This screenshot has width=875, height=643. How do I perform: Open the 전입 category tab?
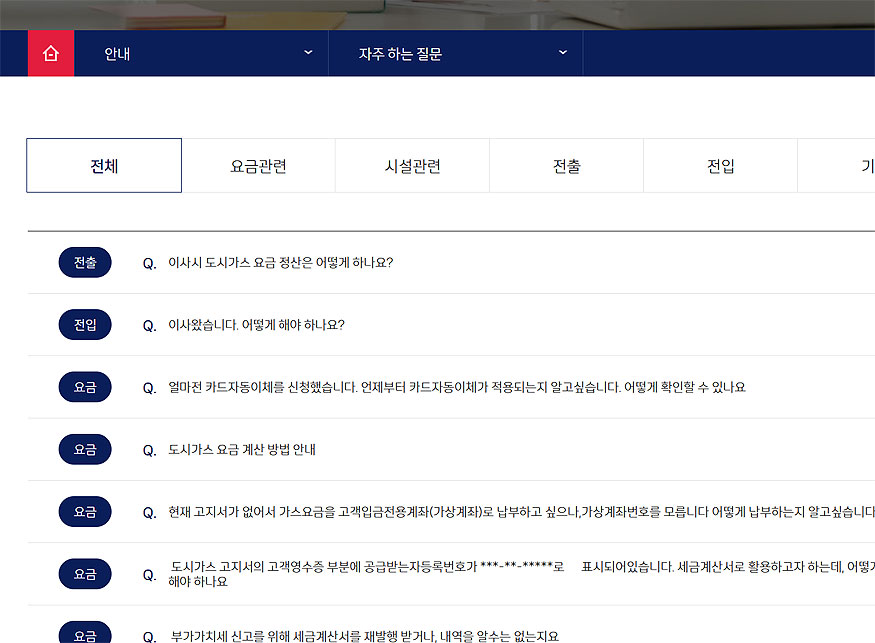click(720, 166)
